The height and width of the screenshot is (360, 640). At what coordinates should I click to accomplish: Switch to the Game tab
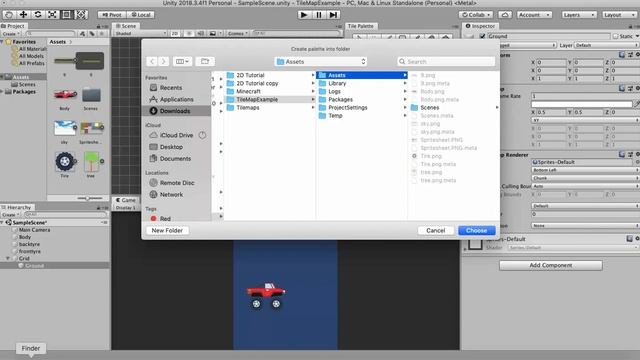point(125,200)
